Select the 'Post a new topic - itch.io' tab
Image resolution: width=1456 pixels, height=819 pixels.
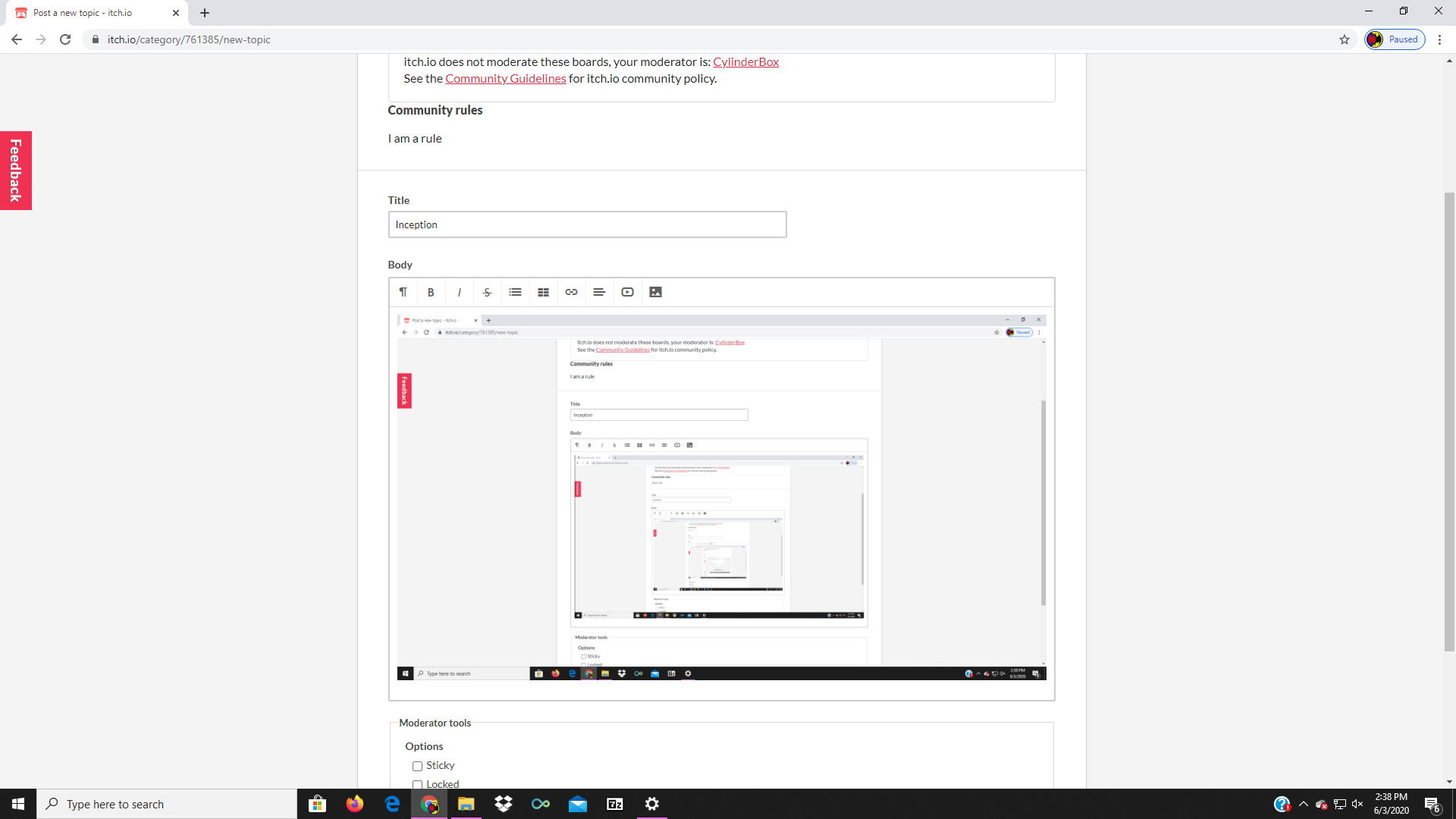97,13
